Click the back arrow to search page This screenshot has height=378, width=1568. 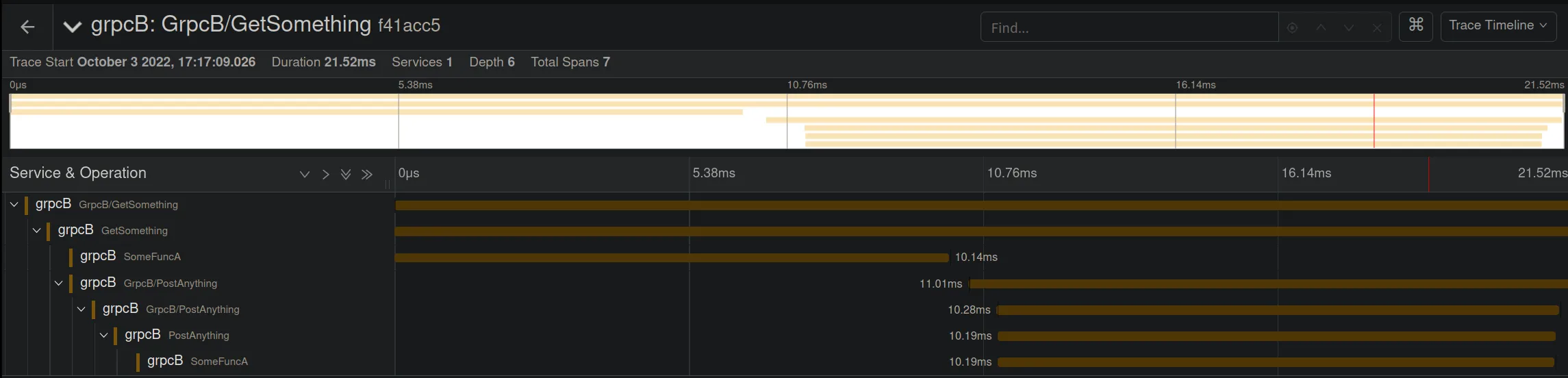(27, 27)
